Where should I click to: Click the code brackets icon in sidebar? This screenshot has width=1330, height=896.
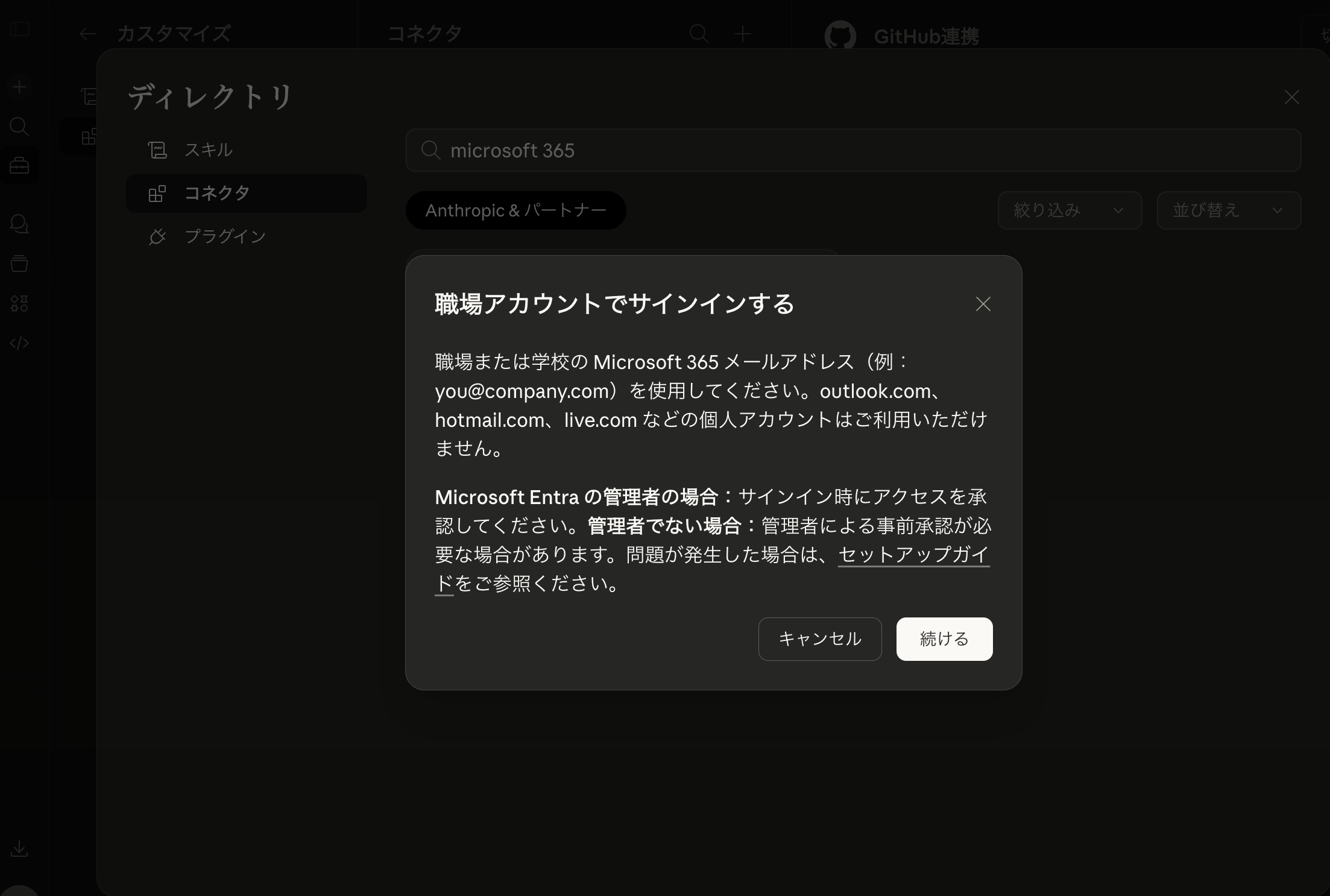(19, 343)
